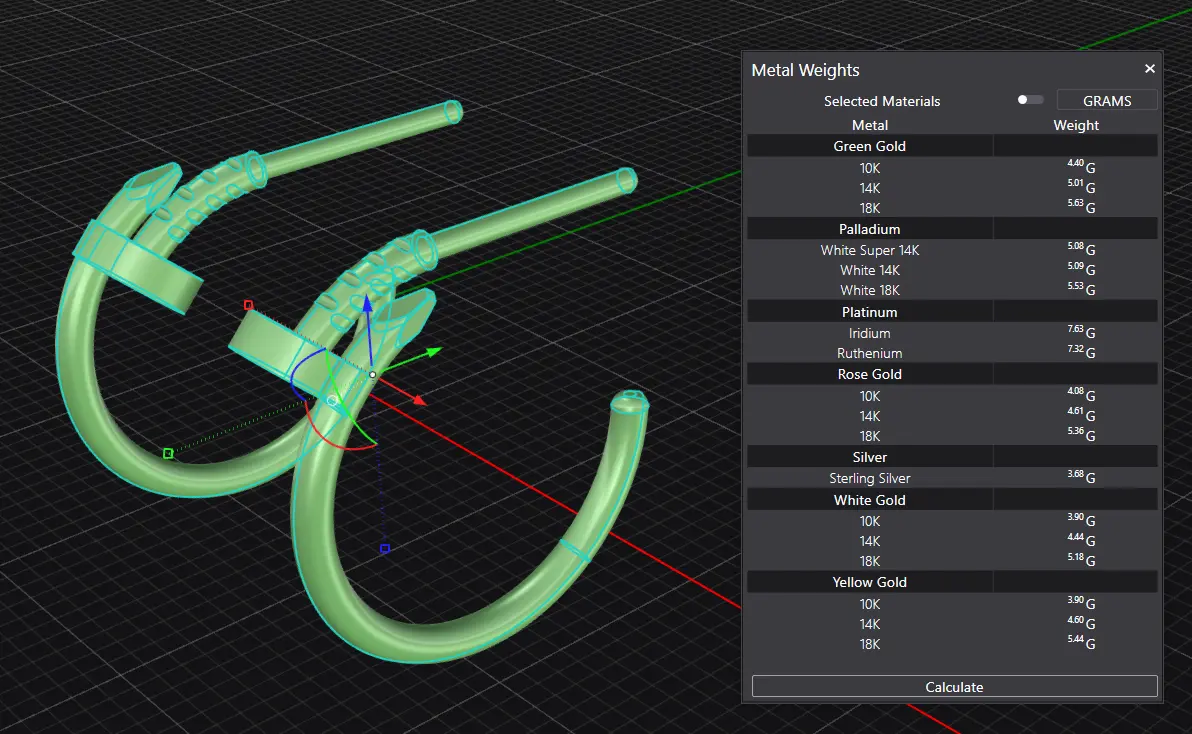Open the GRAMS unit selector
This screenshot has width=1192, height=734.
tap(1106, 100)
